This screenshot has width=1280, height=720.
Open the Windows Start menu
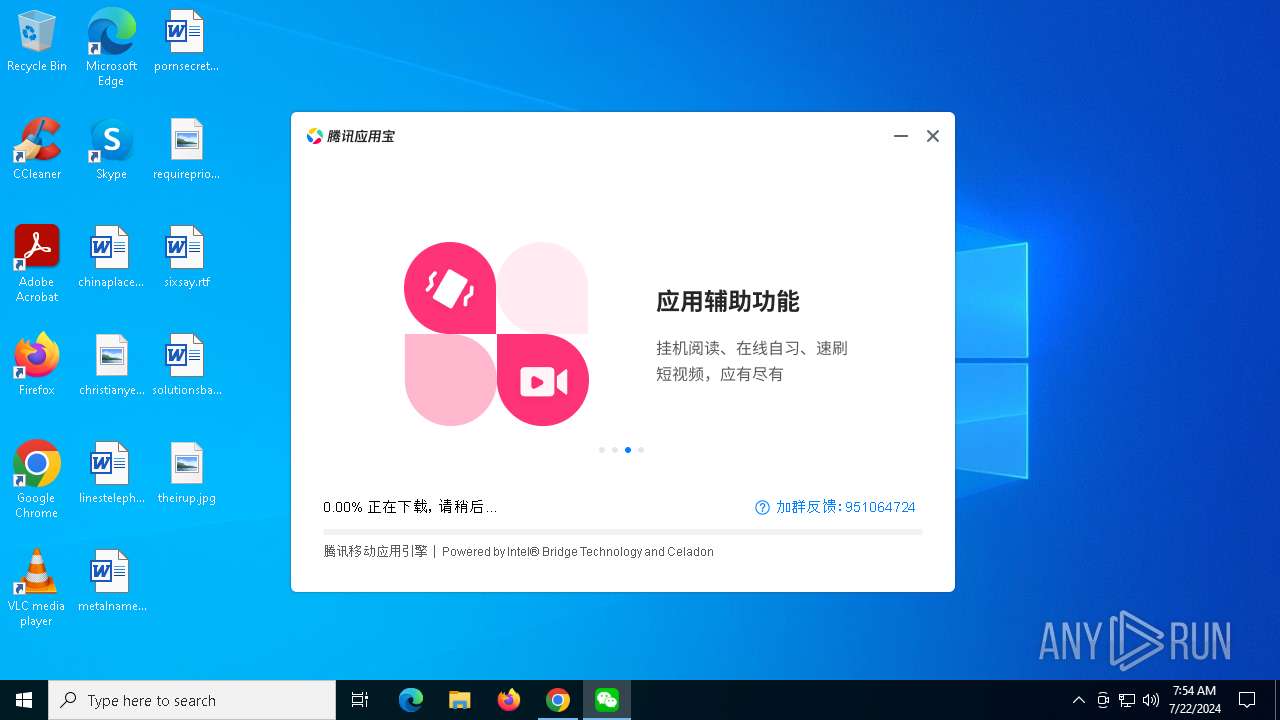[x=24, y=700]
